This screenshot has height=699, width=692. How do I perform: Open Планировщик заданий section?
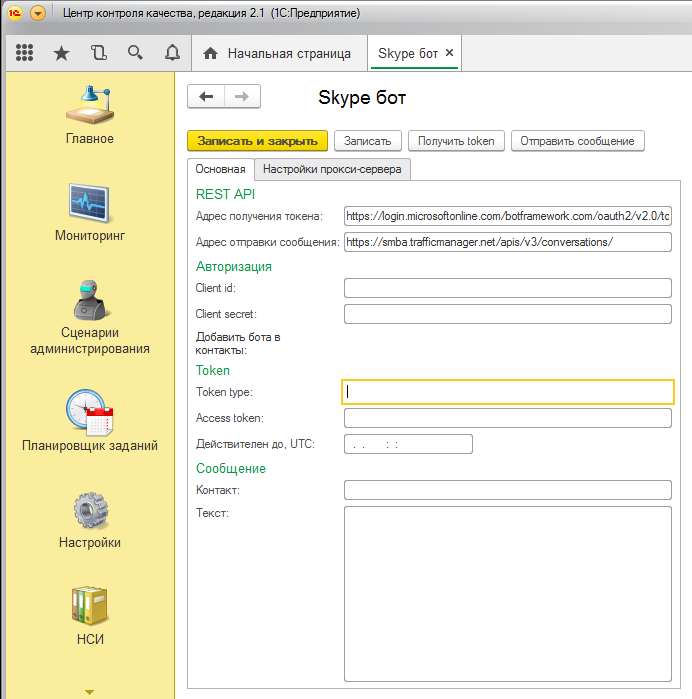pyautogui.click(x=90, y=420)
